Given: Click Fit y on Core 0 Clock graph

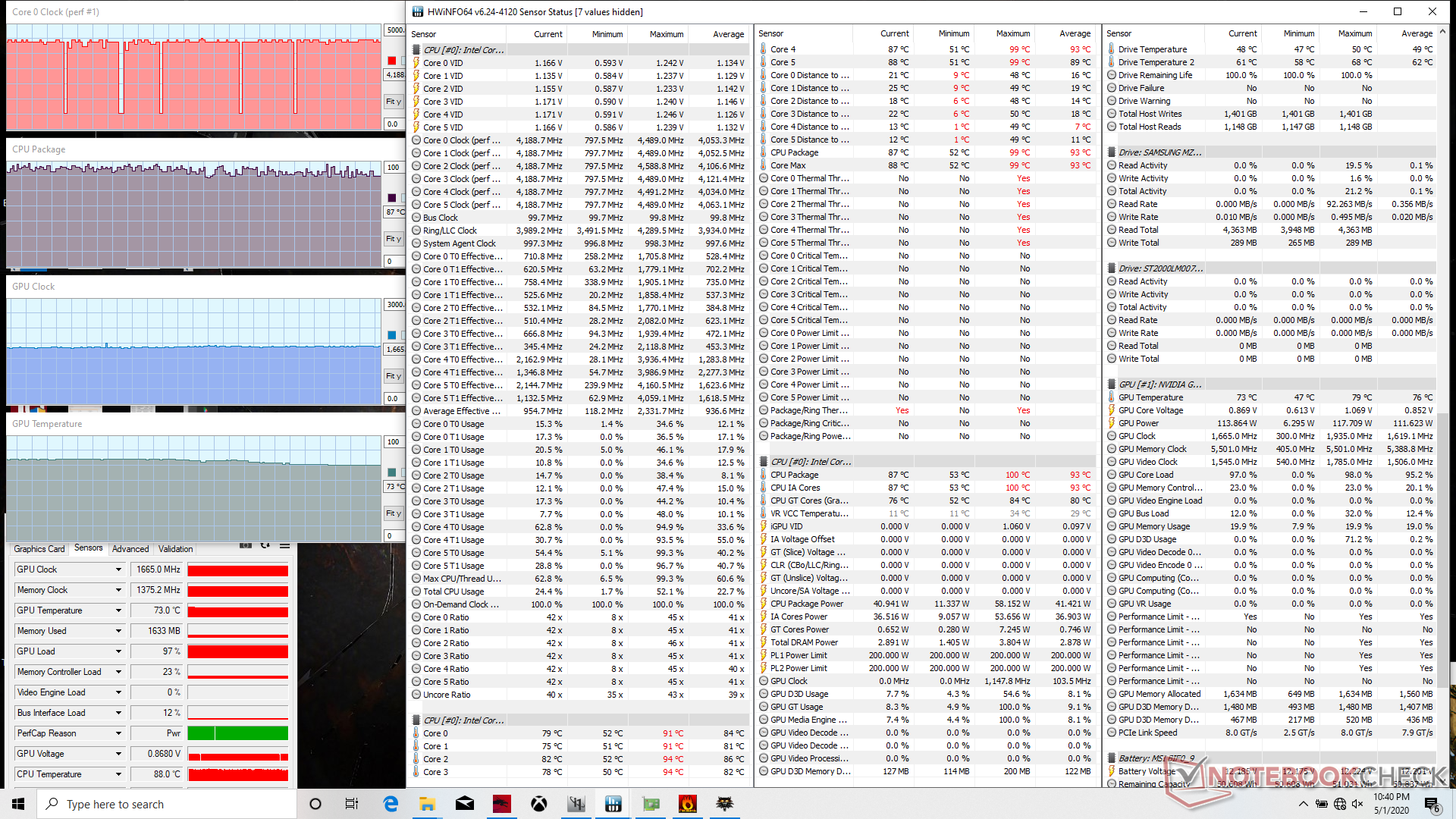Looking at the screenshot, I should [394, 102].
